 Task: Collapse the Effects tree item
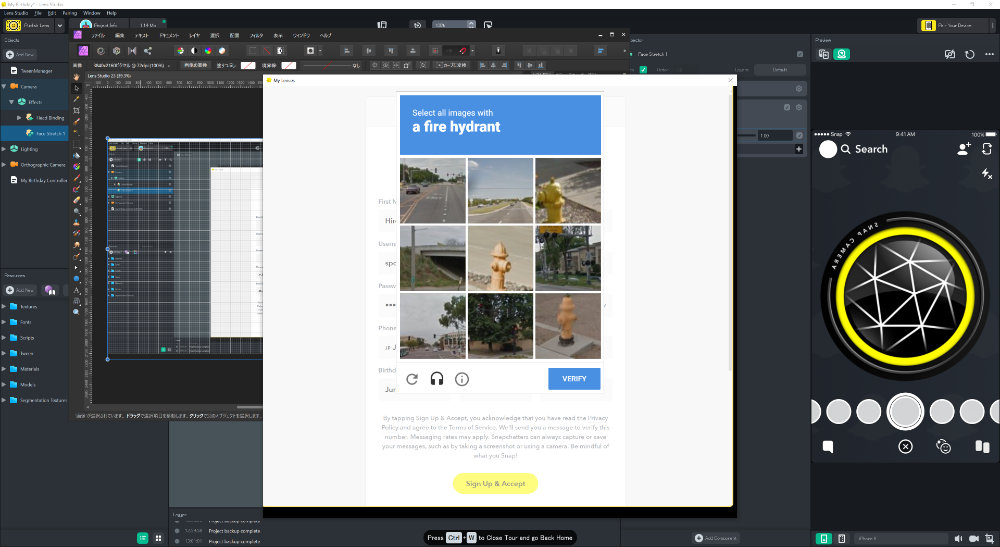coord(11,102)
